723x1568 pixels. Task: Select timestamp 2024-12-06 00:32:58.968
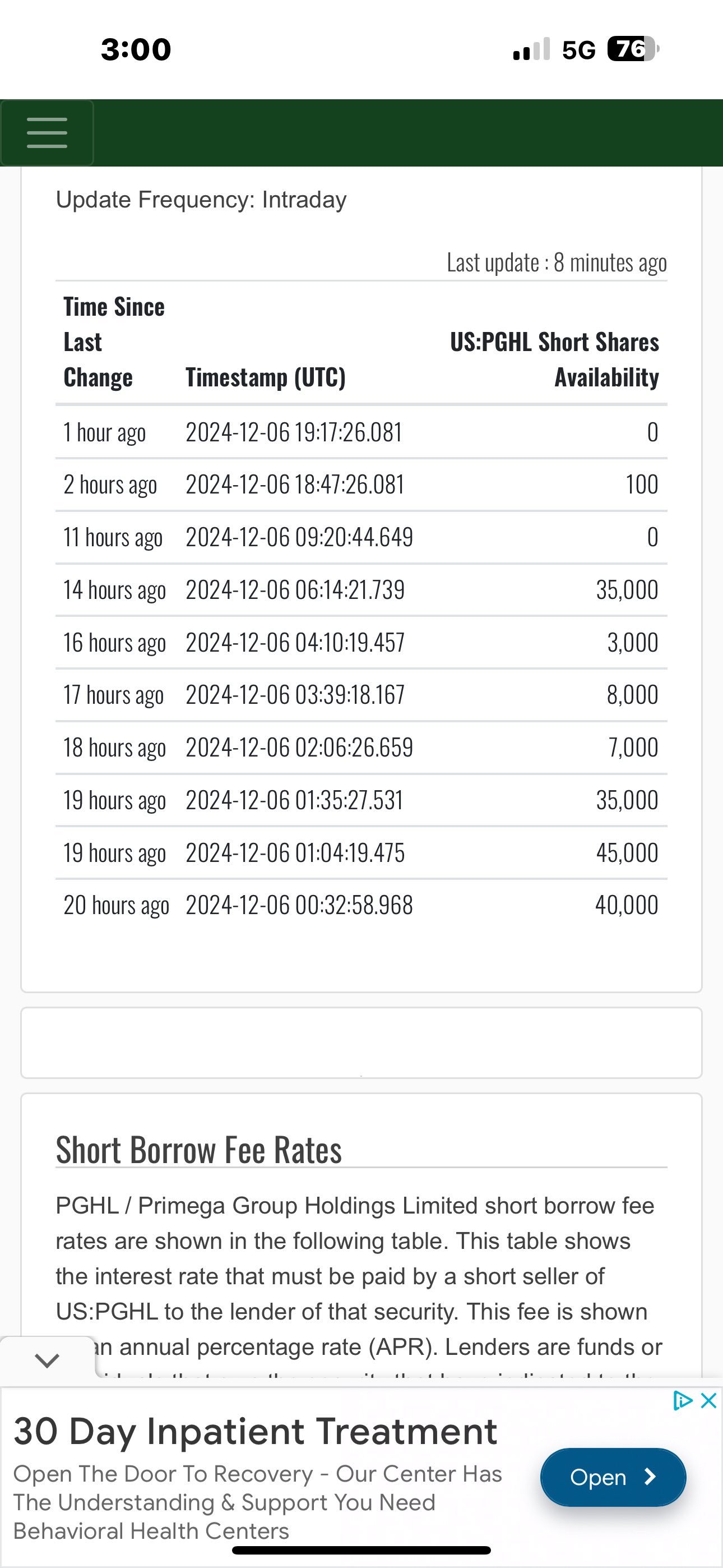[299, 905]
